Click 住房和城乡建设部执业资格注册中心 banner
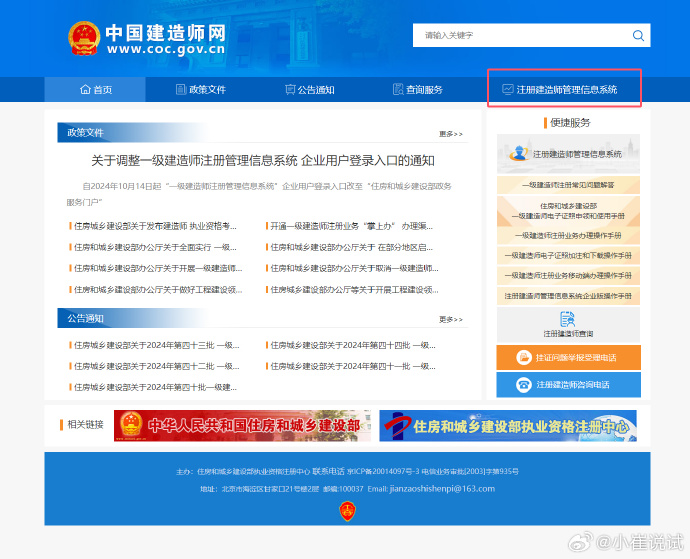The image size is (690, 559). pyautogui.click(x=507, y=425)
